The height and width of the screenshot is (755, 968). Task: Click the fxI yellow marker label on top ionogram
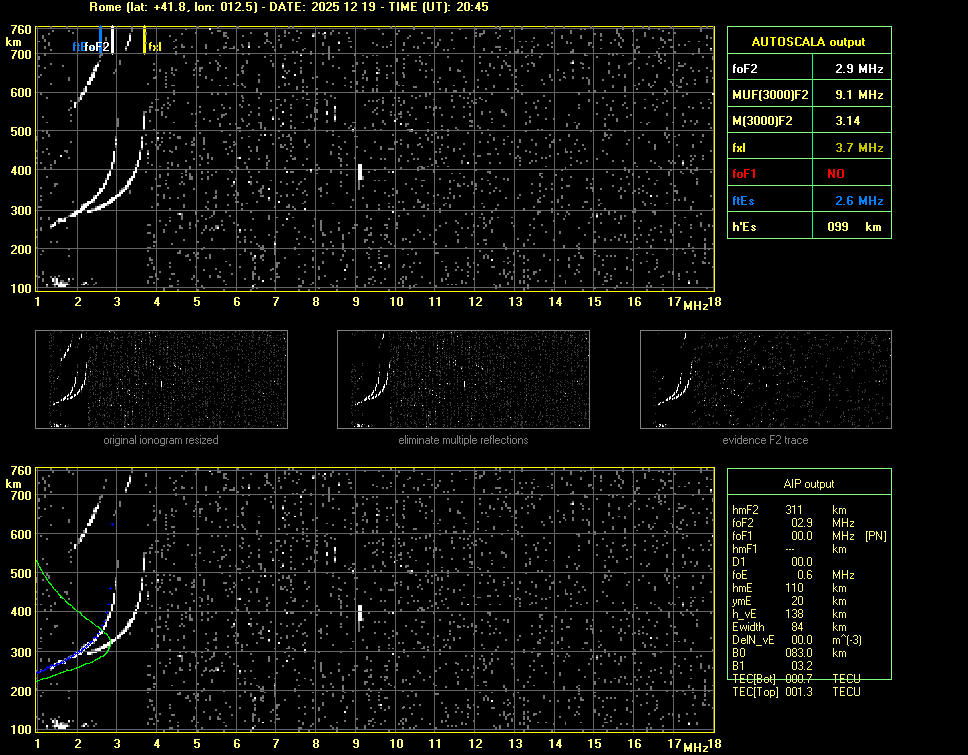(154, 46)
